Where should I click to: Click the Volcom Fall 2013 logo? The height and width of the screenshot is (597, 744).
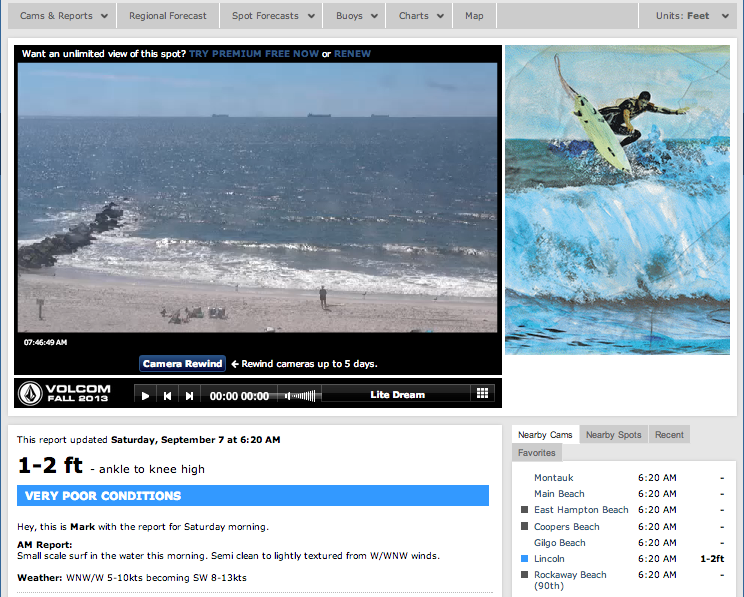[x=67, y=393]
